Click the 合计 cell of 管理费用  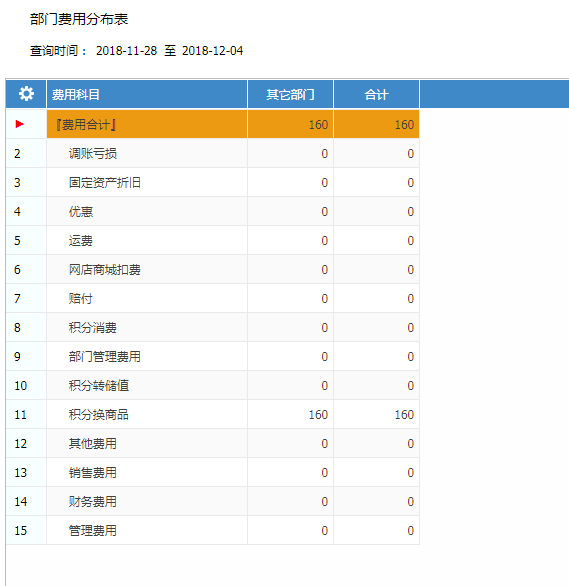[x=376, y=530]
